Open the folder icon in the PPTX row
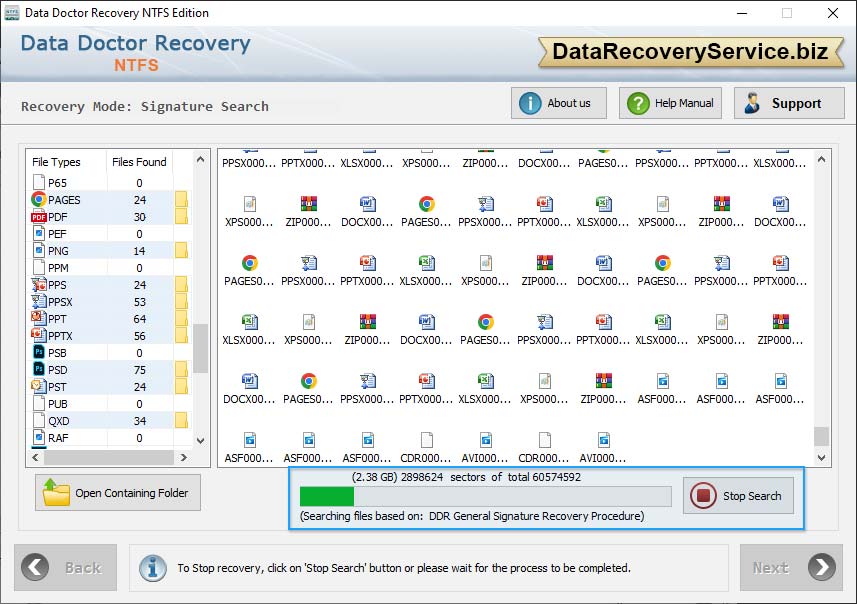Viewport: 857px width, 604px height. click(181, 335)
